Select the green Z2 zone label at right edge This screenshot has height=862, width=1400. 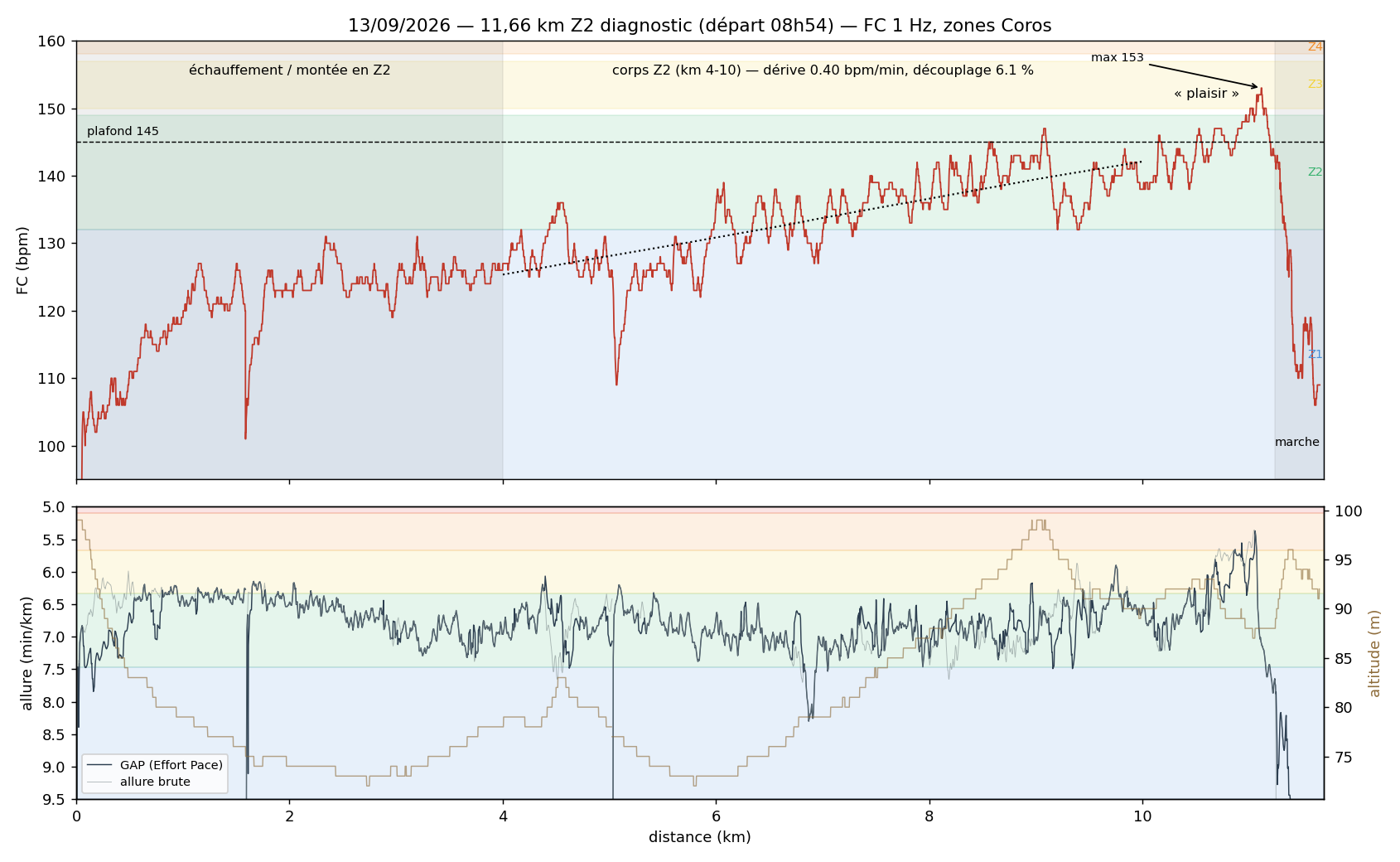(x=1315, y=172)
